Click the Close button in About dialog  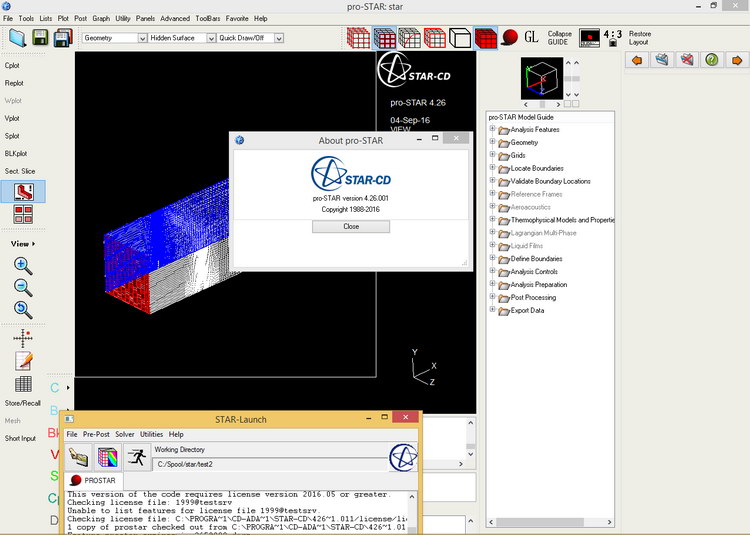point(351,226)
